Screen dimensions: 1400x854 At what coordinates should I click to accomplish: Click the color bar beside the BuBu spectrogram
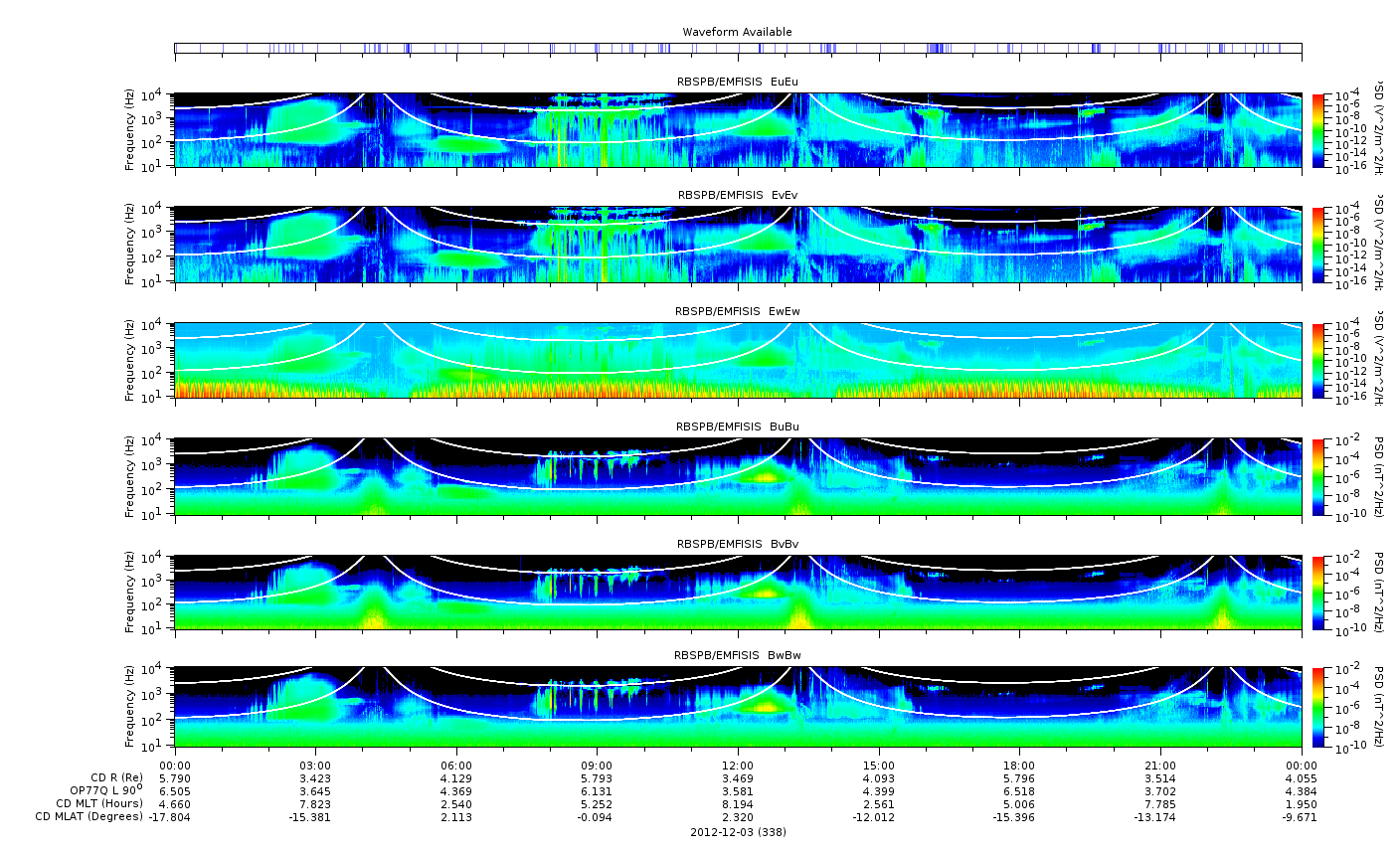click(1318, 476)
